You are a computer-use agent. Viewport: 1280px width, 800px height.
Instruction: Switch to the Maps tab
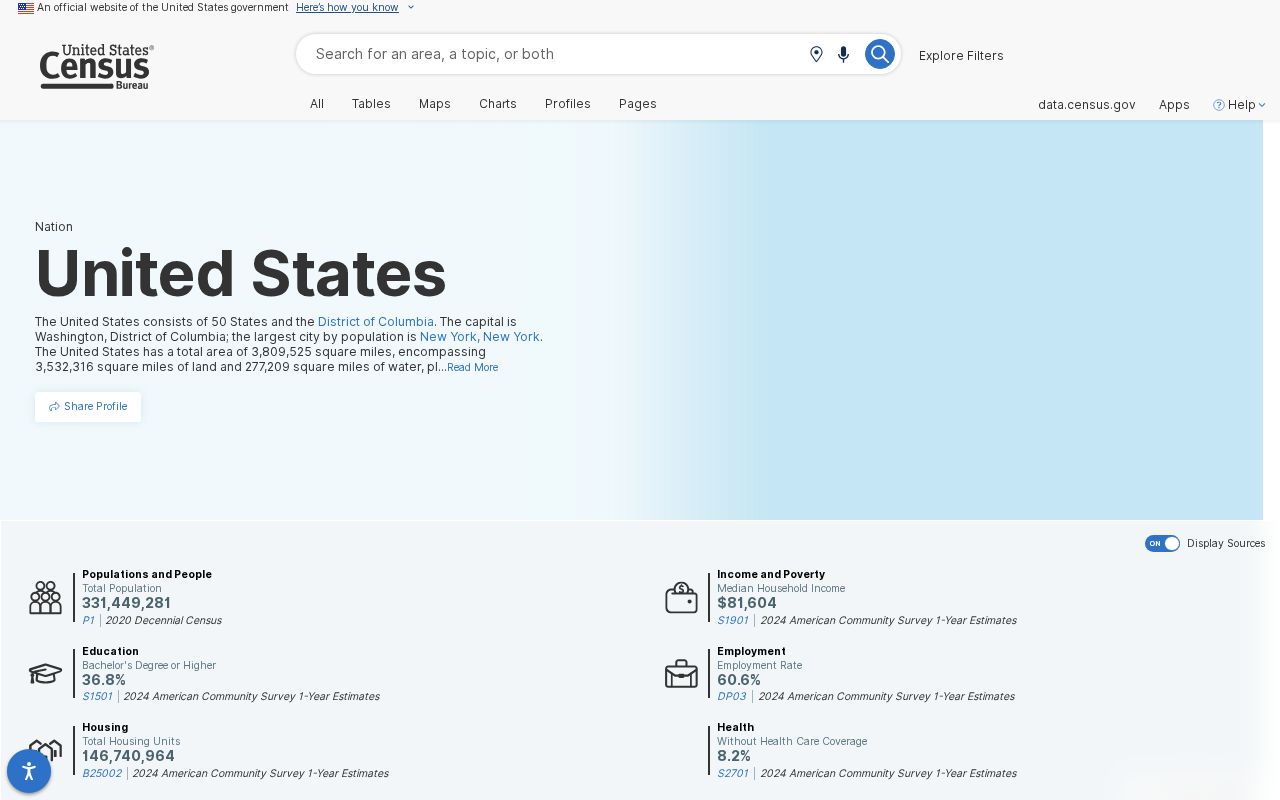point(435,104)
